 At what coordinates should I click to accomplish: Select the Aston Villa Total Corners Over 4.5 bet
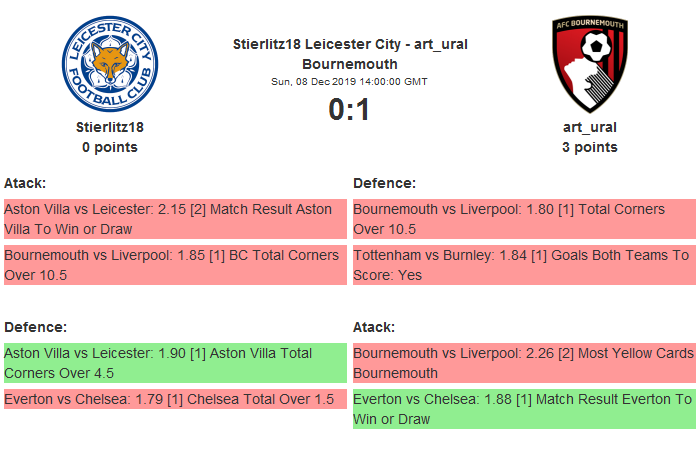pyautogui.click(x=175, y=363)
